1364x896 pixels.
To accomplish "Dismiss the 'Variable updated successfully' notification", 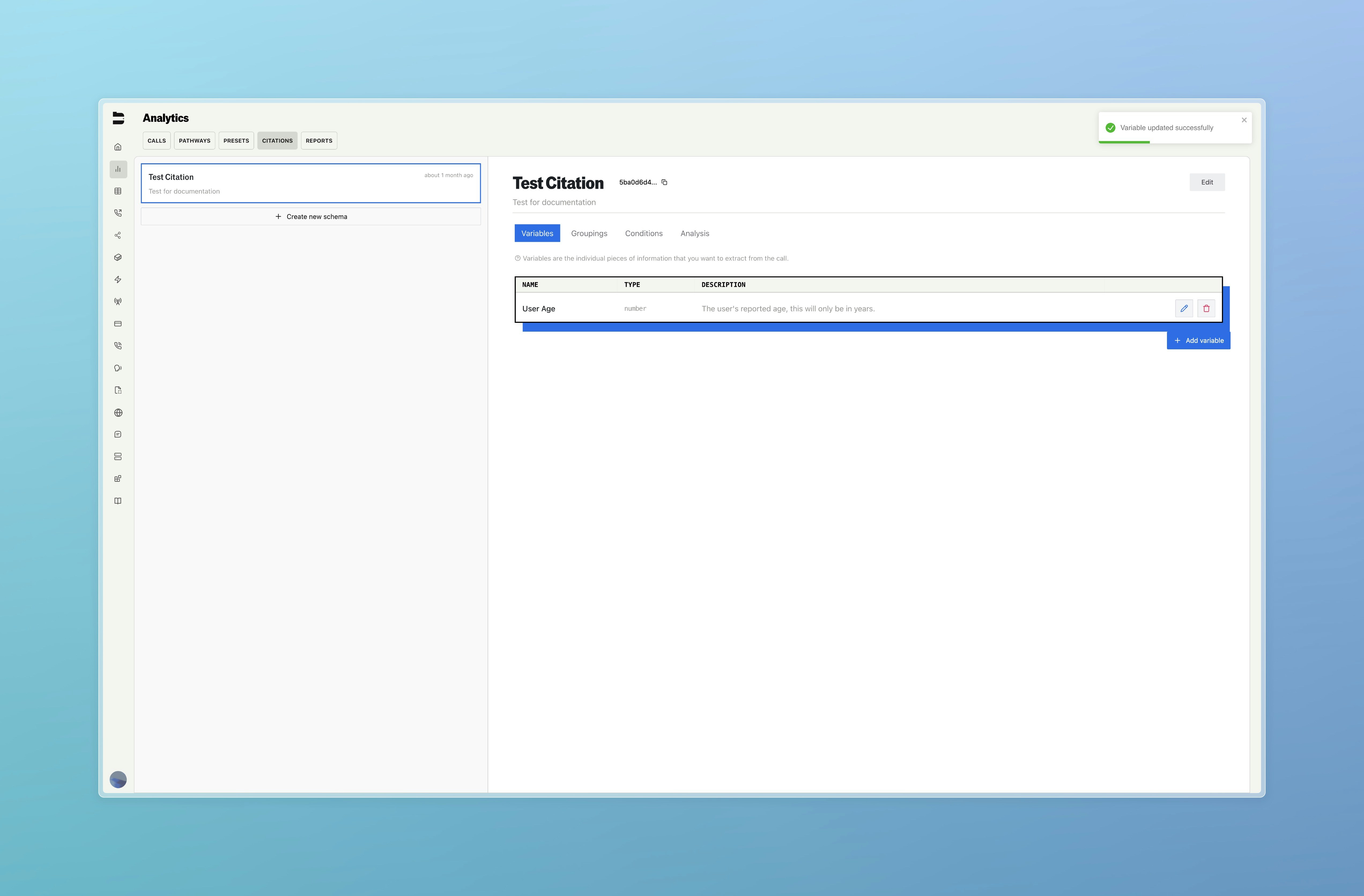I will [x=1244, y=120].
